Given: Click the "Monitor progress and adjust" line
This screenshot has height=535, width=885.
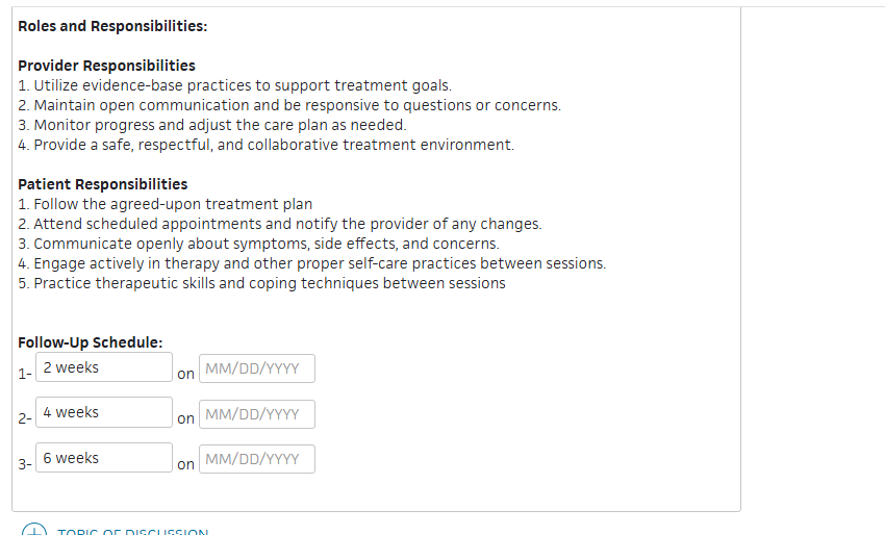Looking at the screenshot, I should (x=212, y=125).
